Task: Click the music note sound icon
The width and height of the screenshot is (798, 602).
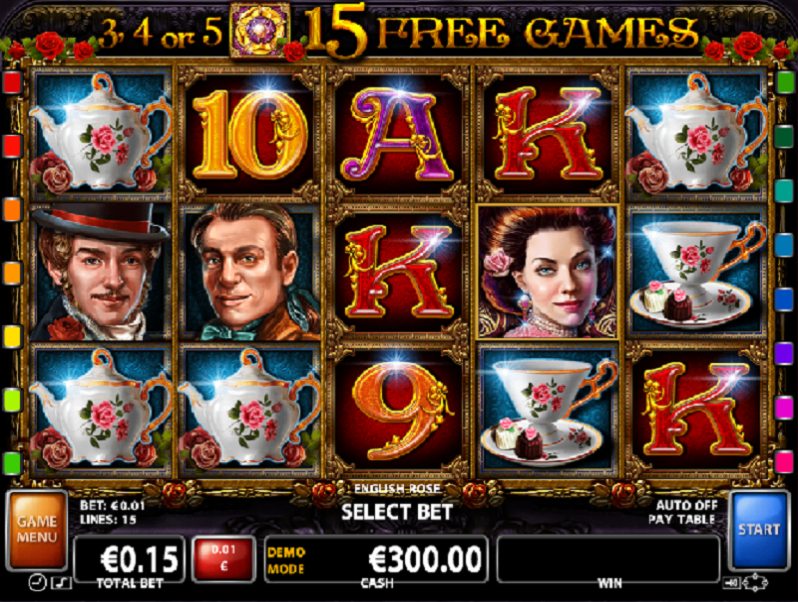Action: pyautogui.click(x=62, y=583)
